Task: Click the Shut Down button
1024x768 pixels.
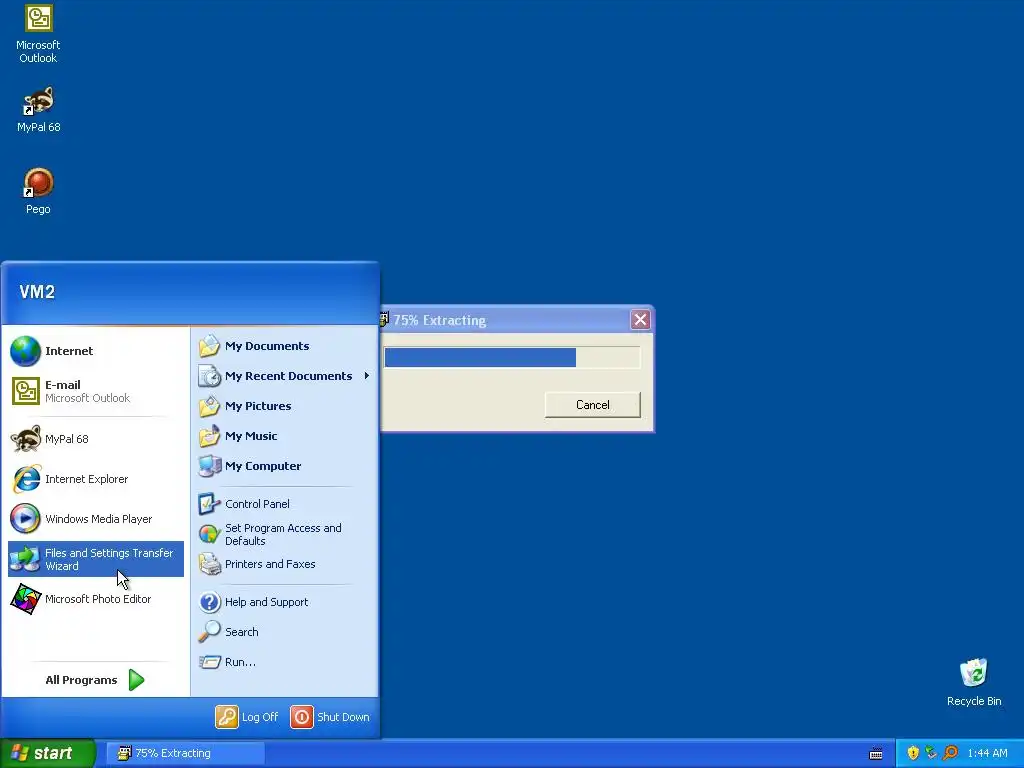Action: tap(330, 717)
